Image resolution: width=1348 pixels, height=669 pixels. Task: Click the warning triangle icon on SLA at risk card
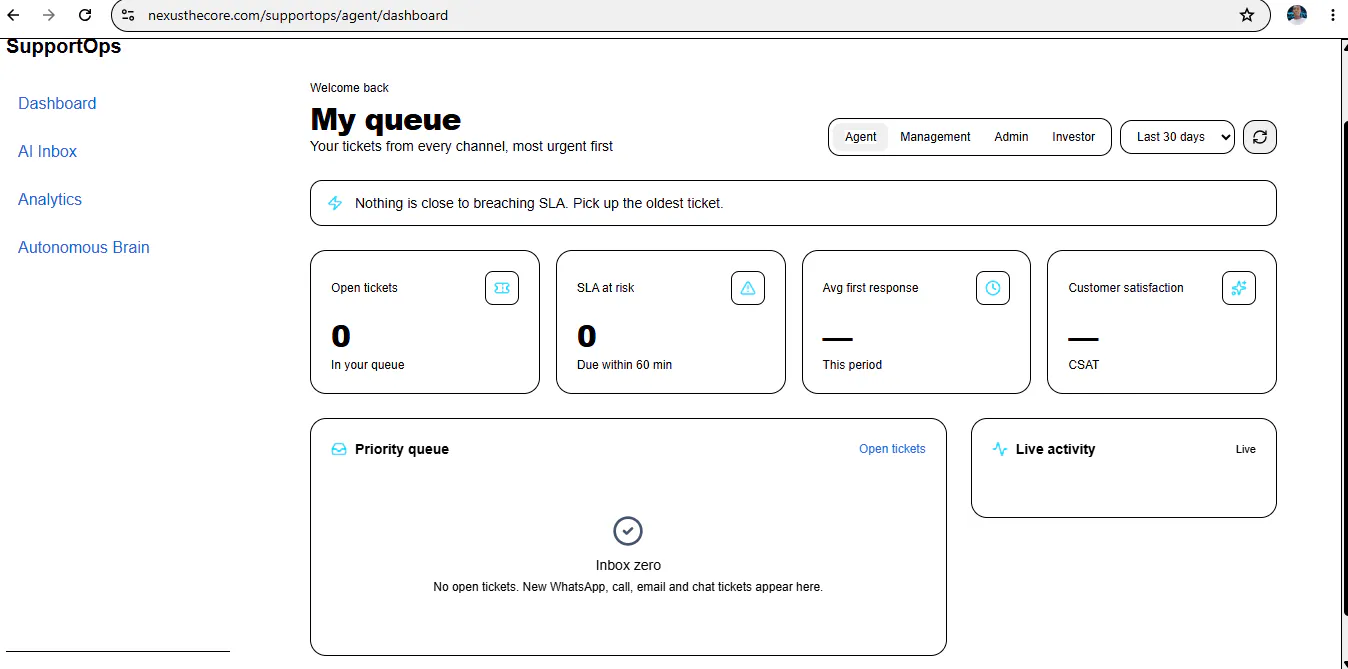coord(748,288)
